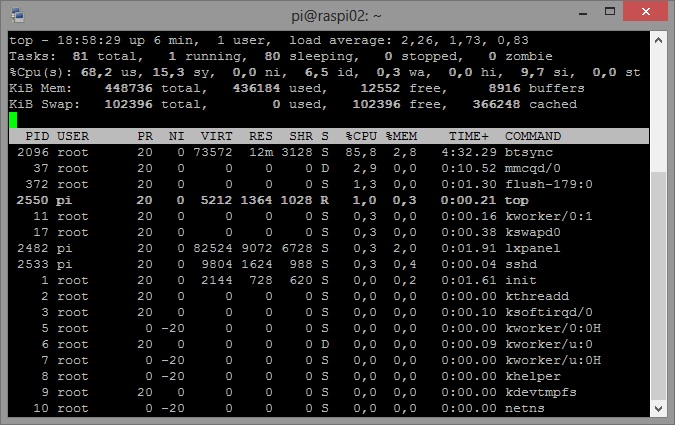Click the kworker/u:0 process name
This screenshot has height=425, width=675.
coord(549,344)
